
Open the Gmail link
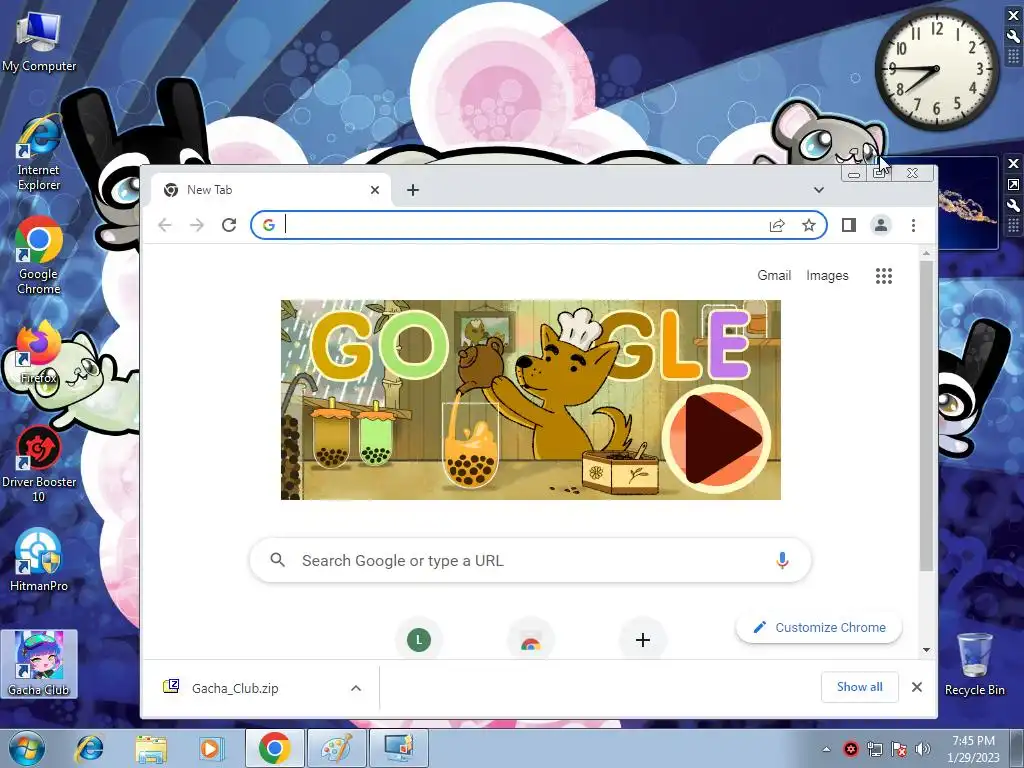tap(774, 276)
